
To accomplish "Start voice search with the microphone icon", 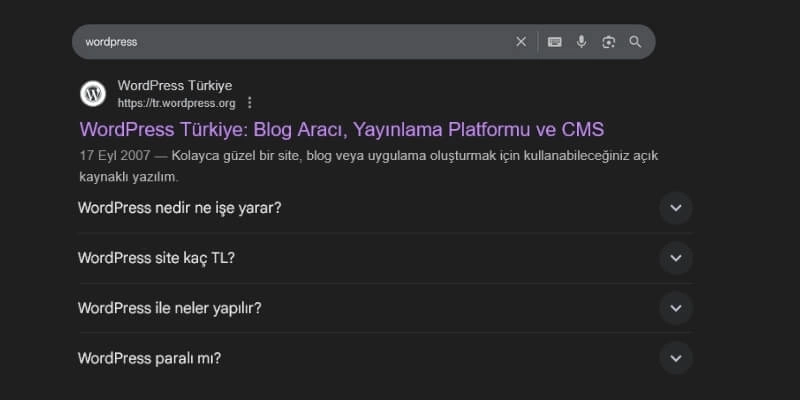I will click(581, 42).
